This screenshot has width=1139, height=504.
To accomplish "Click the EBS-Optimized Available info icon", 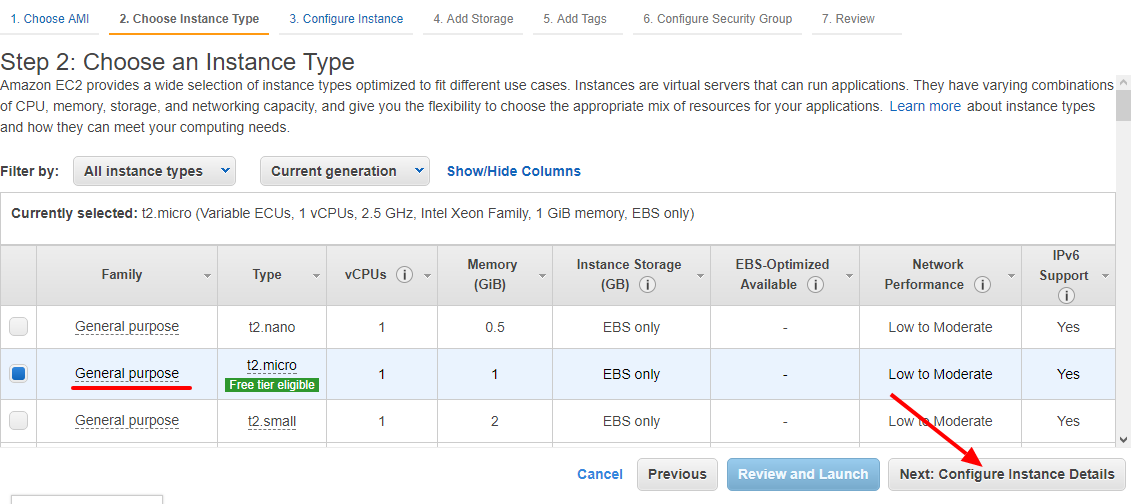I will pyautogui.click(x=816, y=285).
